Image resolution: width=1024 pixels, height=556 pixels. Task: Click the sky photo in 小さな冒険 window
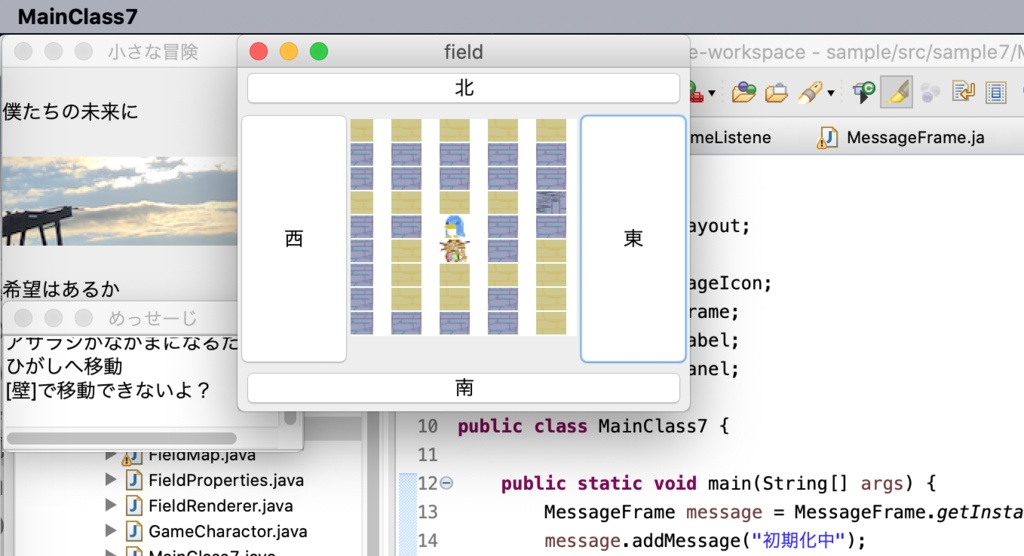pos(120,201)
